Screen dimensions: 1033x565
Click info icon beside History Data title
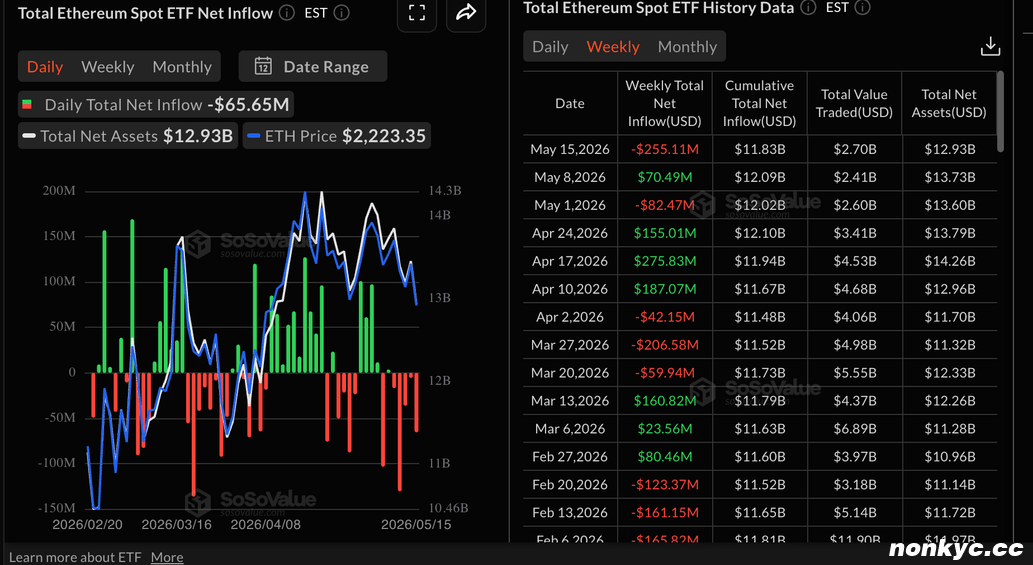click(x=808, y=8)
